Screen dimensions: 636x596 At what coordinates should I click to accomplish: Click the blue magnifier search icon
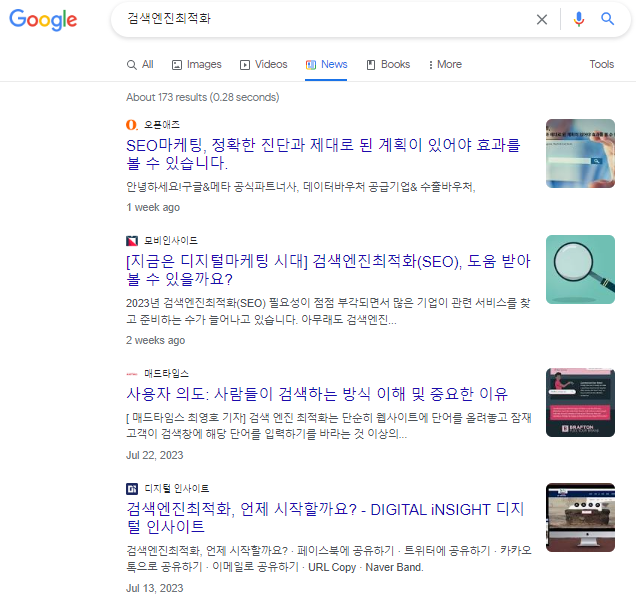pos(607,19)
